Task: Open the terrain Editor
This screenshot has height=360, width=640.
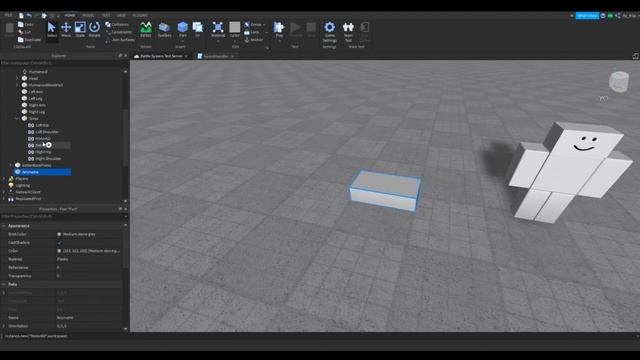Action: pyautogui.click(x=146, y=29)
